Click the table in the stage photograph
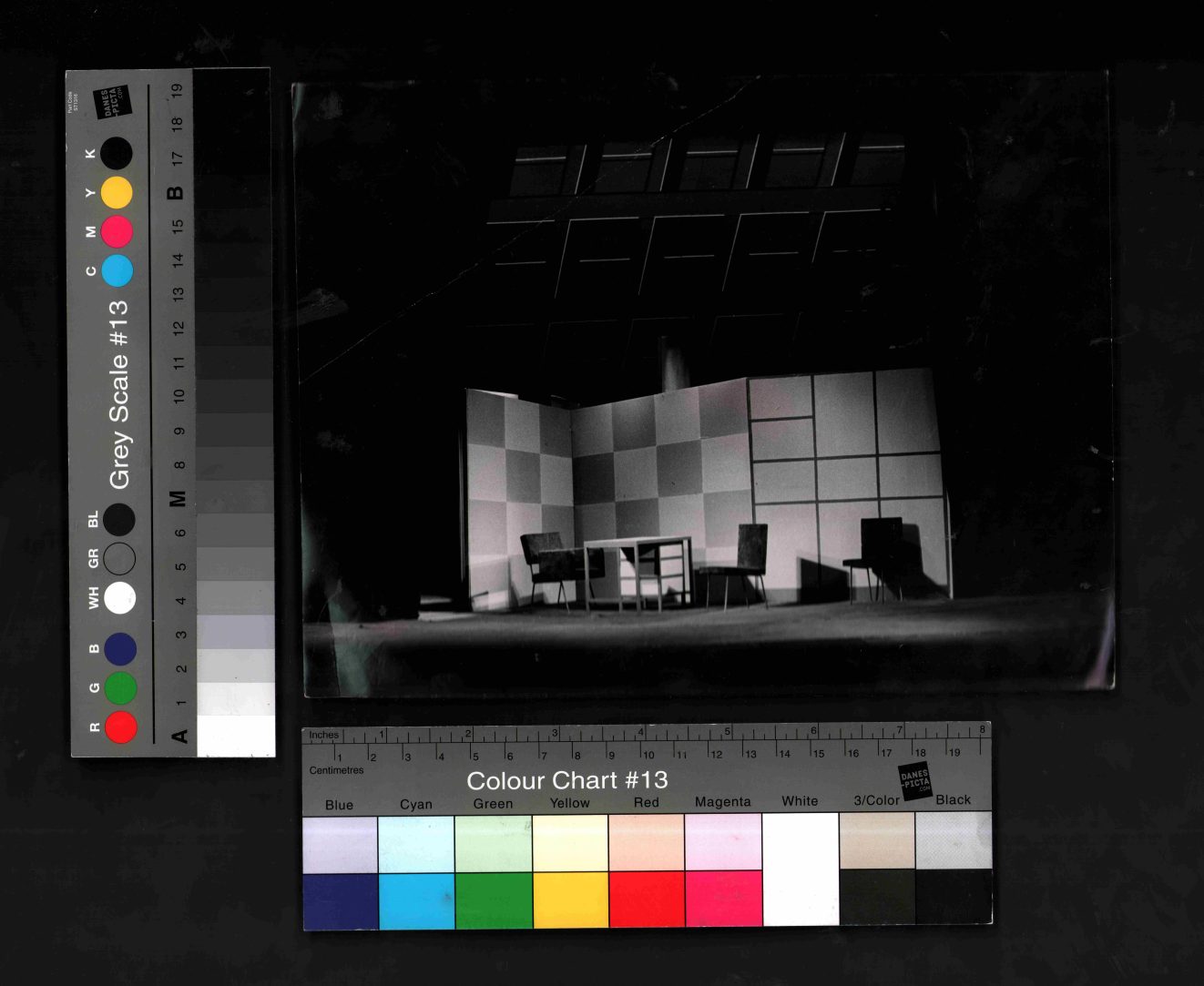This screenshot has width=1204, height=986. pyautogui.click(x=638, y=567)
